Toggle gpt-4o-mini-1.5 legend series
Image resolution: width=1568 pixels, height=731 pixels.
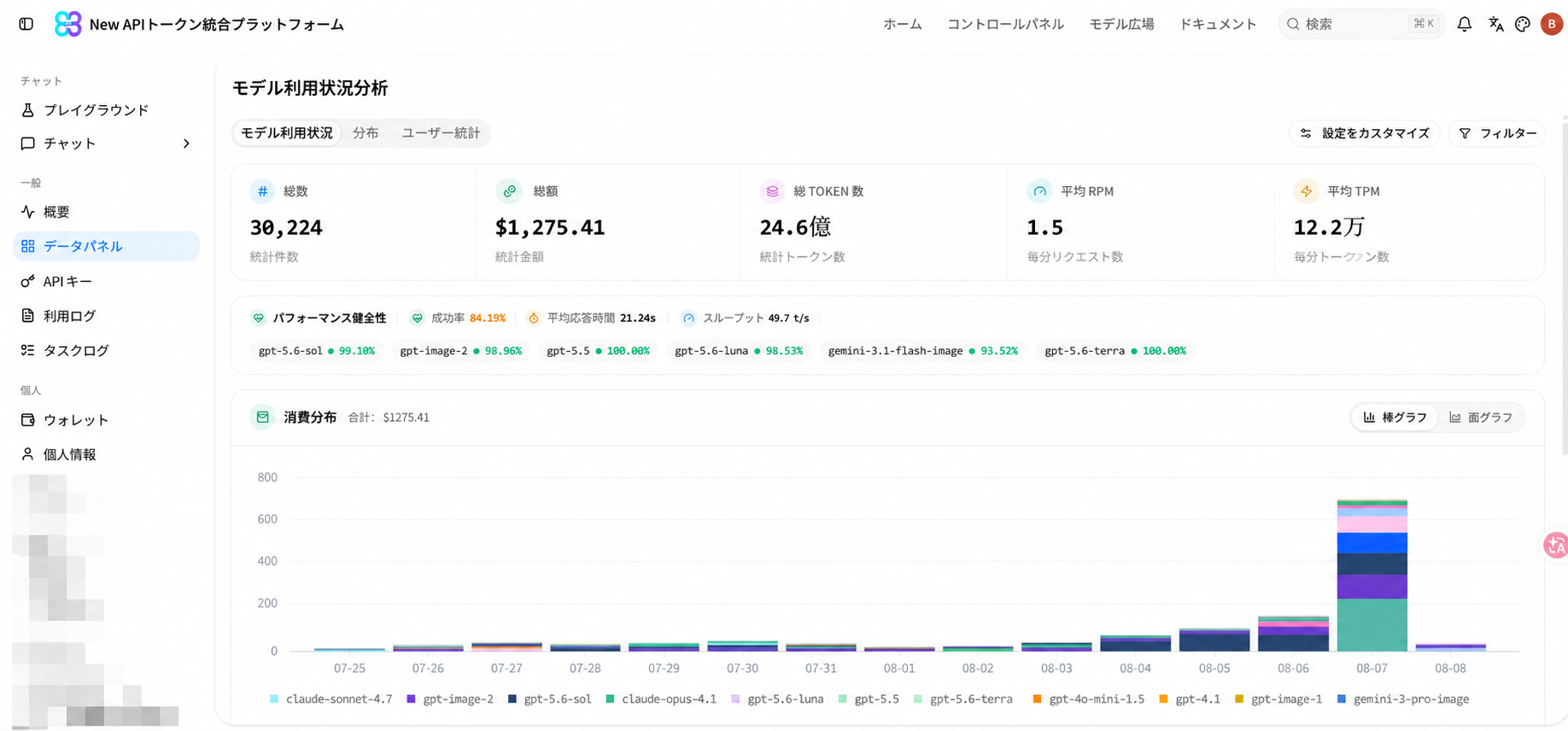point(1088,699)
